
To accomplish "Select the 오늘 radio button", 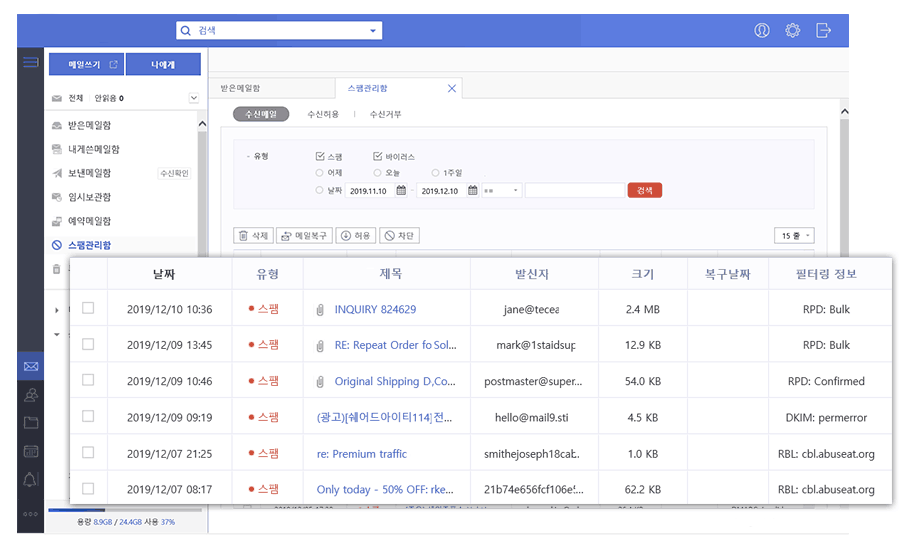I will click(377, 172).
